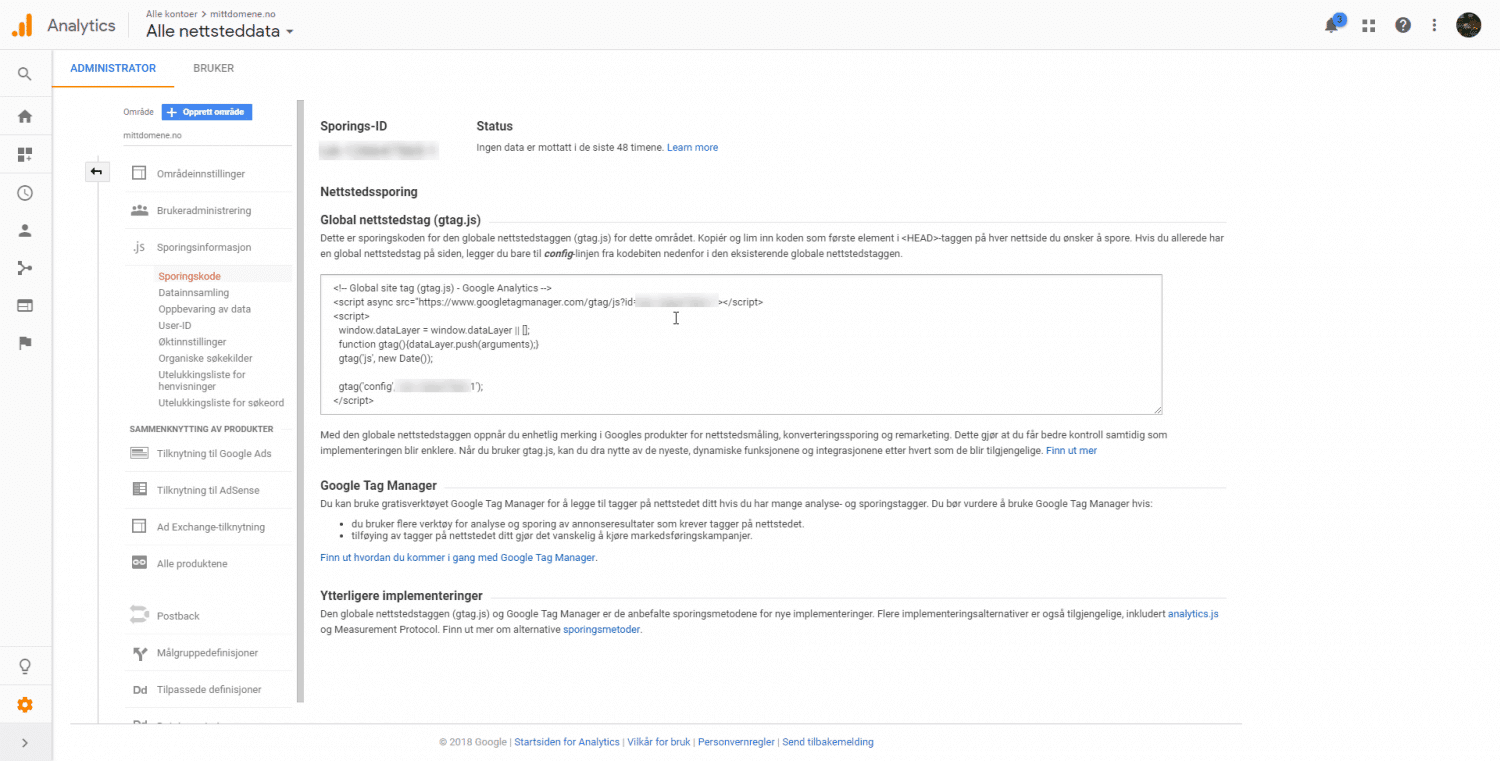The height and width of the screenshot is (761, 1500).
Task: Click the back arrow collapse column button
Action: (x=96, y=172)
